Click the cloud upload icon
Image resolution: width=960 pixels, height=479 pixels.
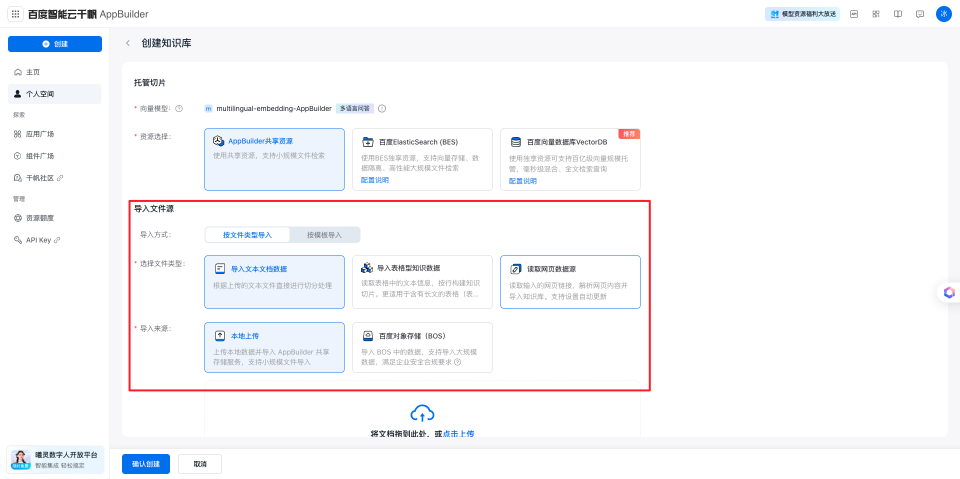pos(422,413)
